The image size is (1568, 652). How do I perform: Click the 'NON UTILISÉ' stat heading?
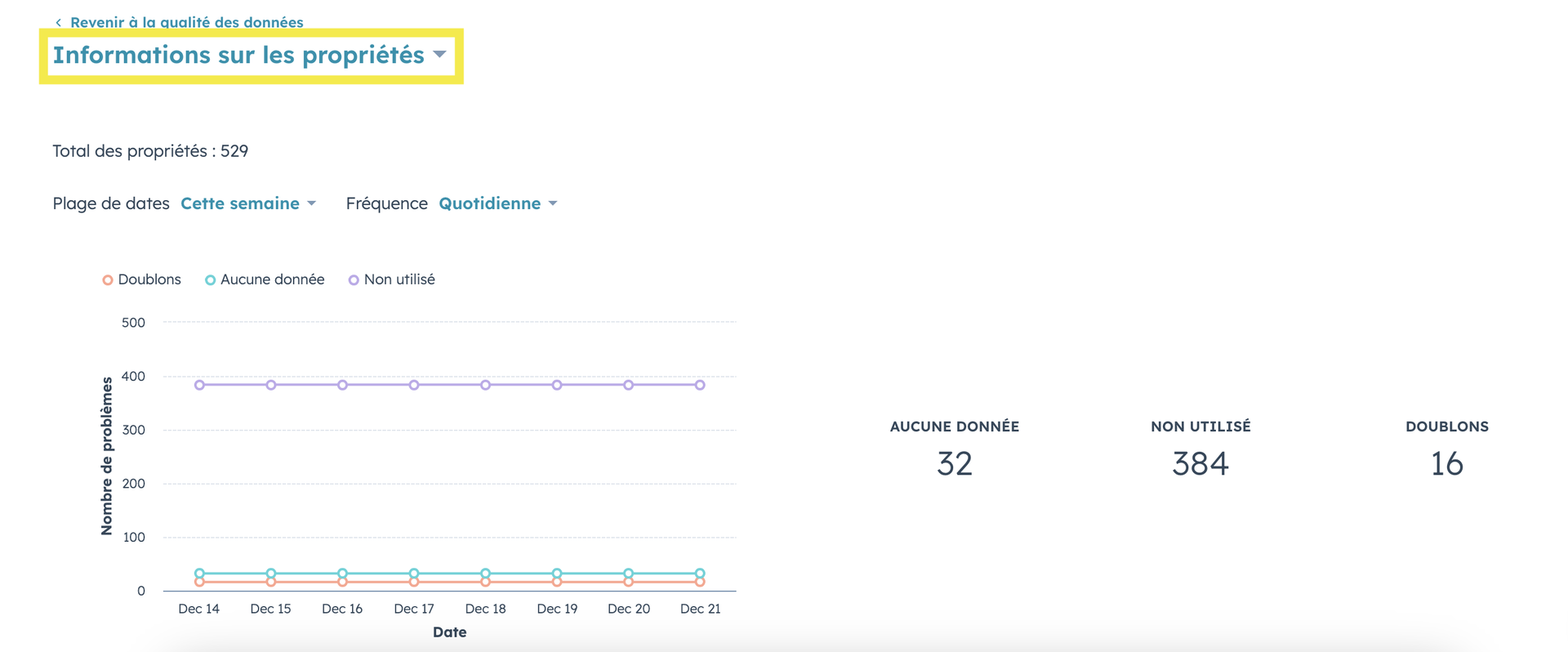click(x=1200, y=426)
